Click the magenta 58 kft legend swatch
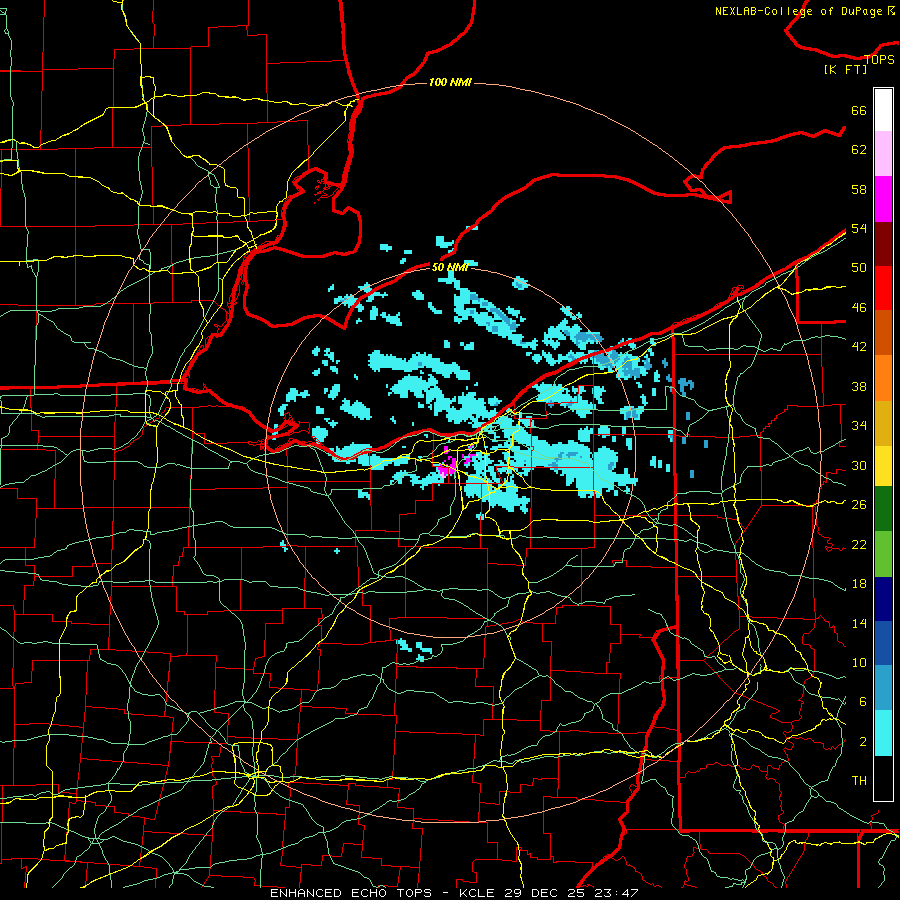Screen dimensions: 900x900 pos(883,198)
